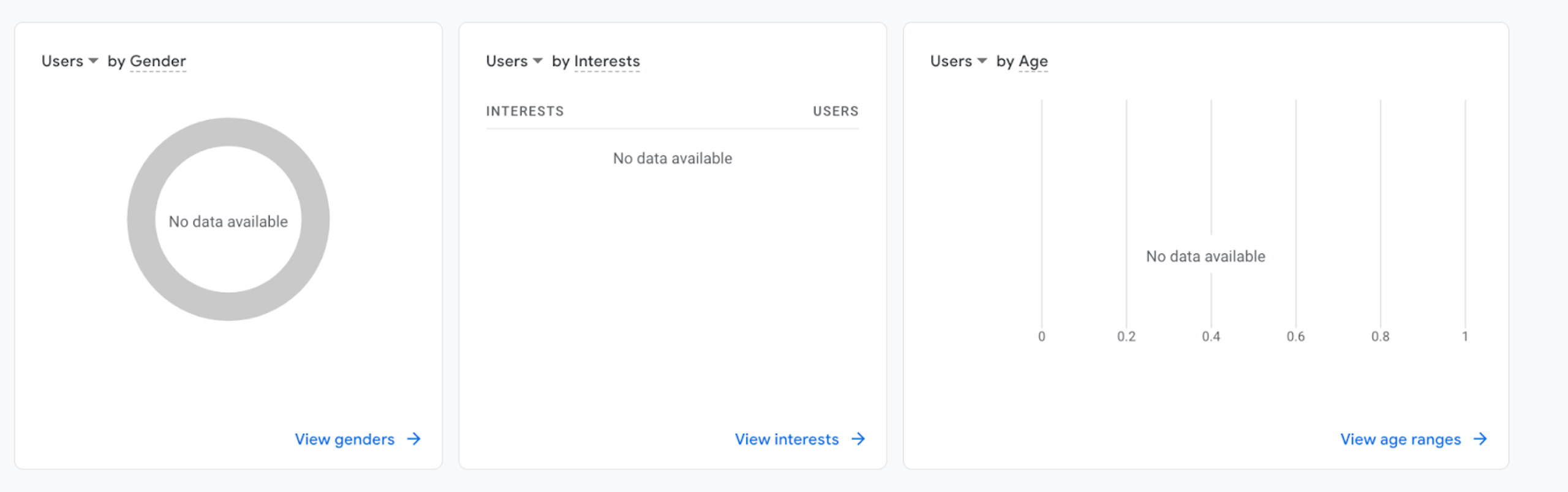Click the gray donut chart ring
Viewport: 1568px width, 492px height.
pyautogui.click(x=141, y=219)
